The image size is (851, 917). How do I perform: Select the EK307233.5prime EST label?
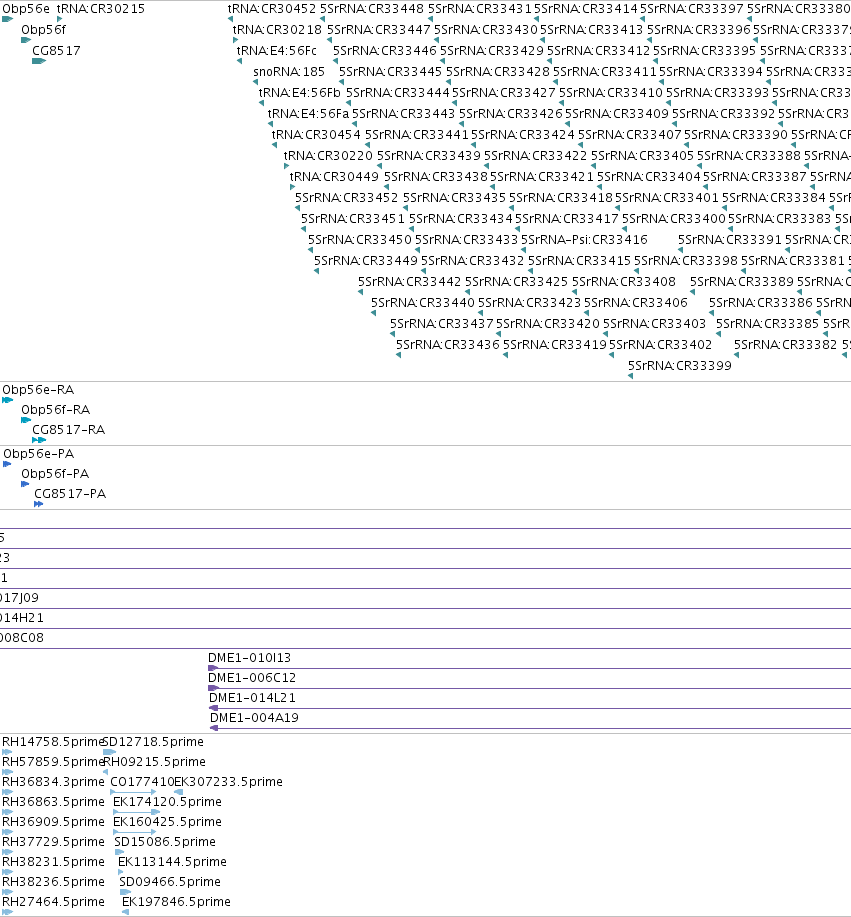(x=229, y=781)
